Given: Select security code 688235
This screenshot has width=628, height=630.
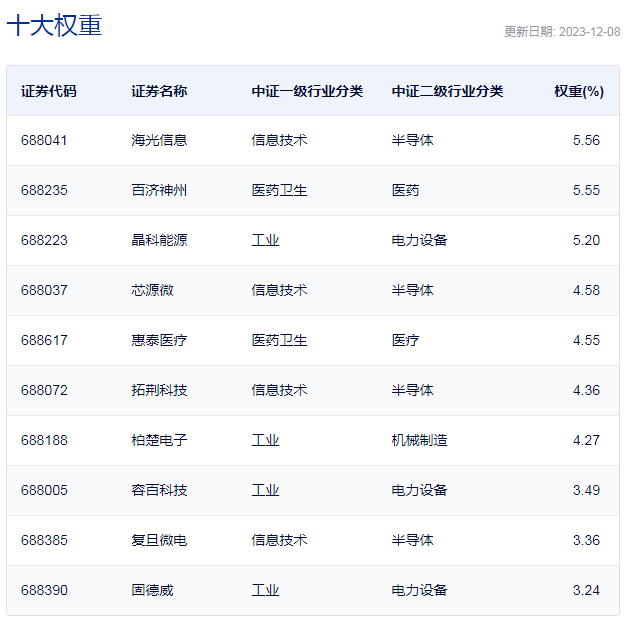Looking at the screenshot, I should coord(44,190).
